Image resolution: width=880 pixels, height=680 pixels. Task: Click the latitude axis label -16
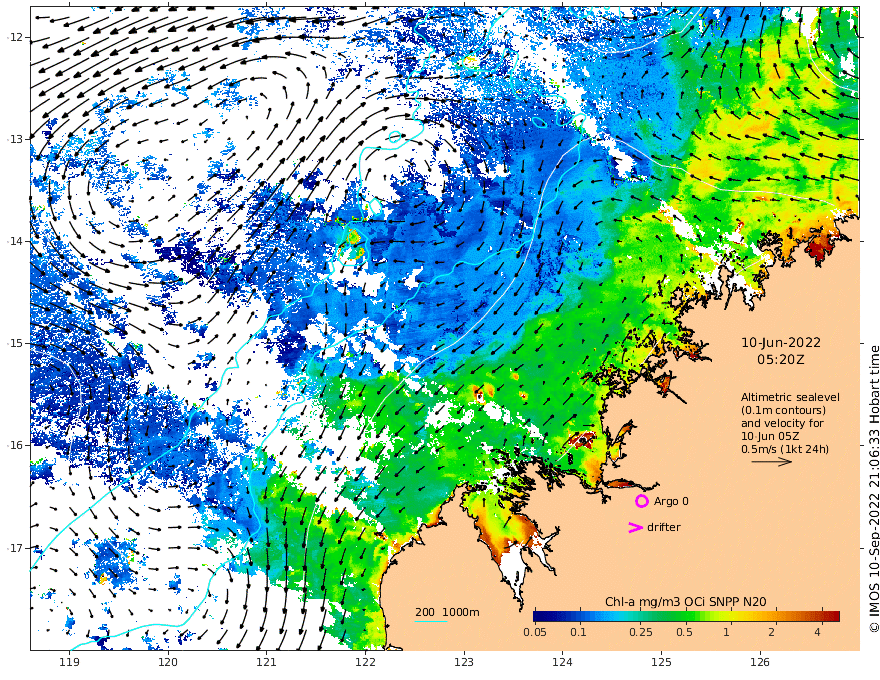[x=14, y=445]
